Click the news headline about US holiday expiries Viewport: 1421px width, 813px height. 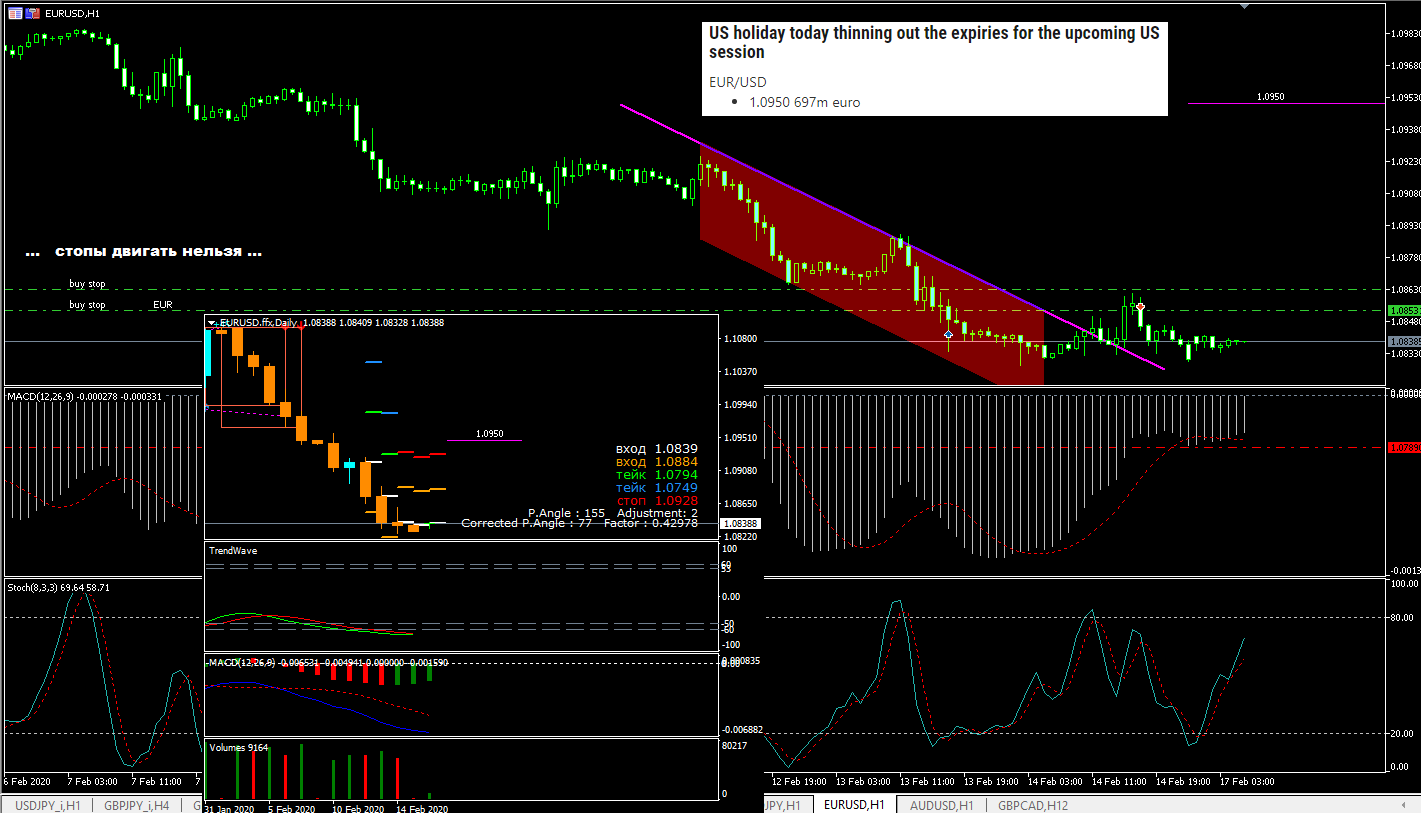coord(935,42)
